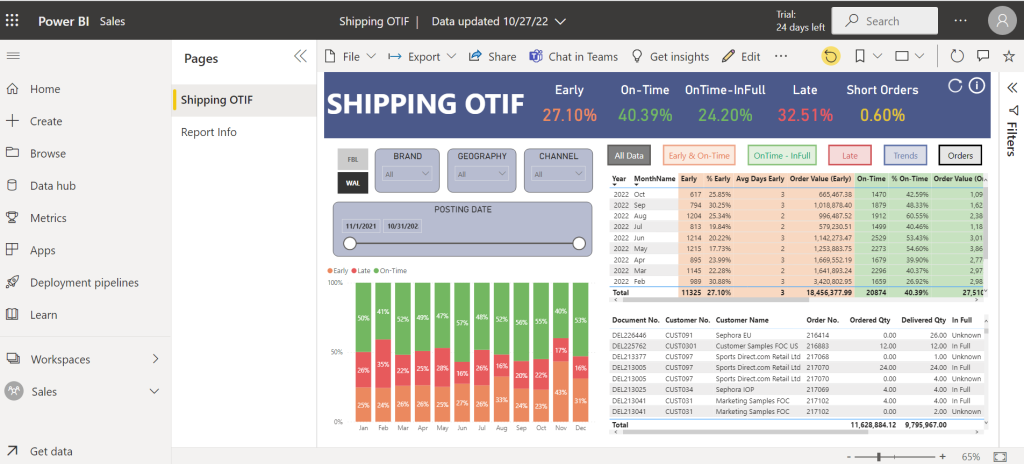Select the Shipping OTIF page
The width and height of the screenshot is (1024, 464).
244,100
